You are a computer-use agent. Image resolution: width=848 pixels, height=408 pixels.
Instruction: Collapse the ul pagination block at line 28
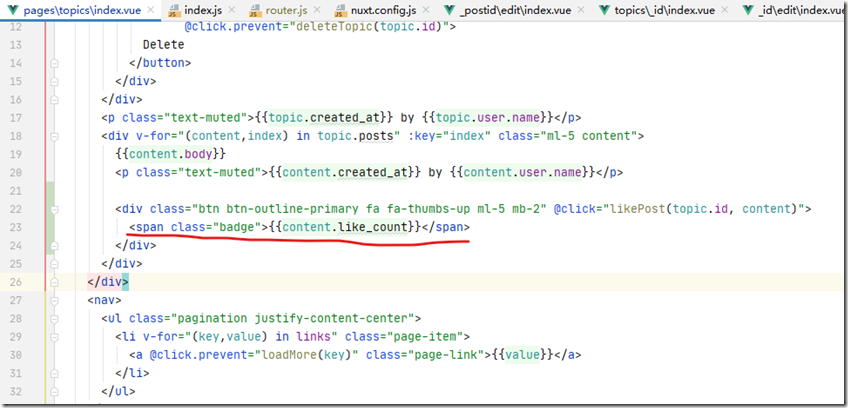pyautogui.click(x=54, y=318)
